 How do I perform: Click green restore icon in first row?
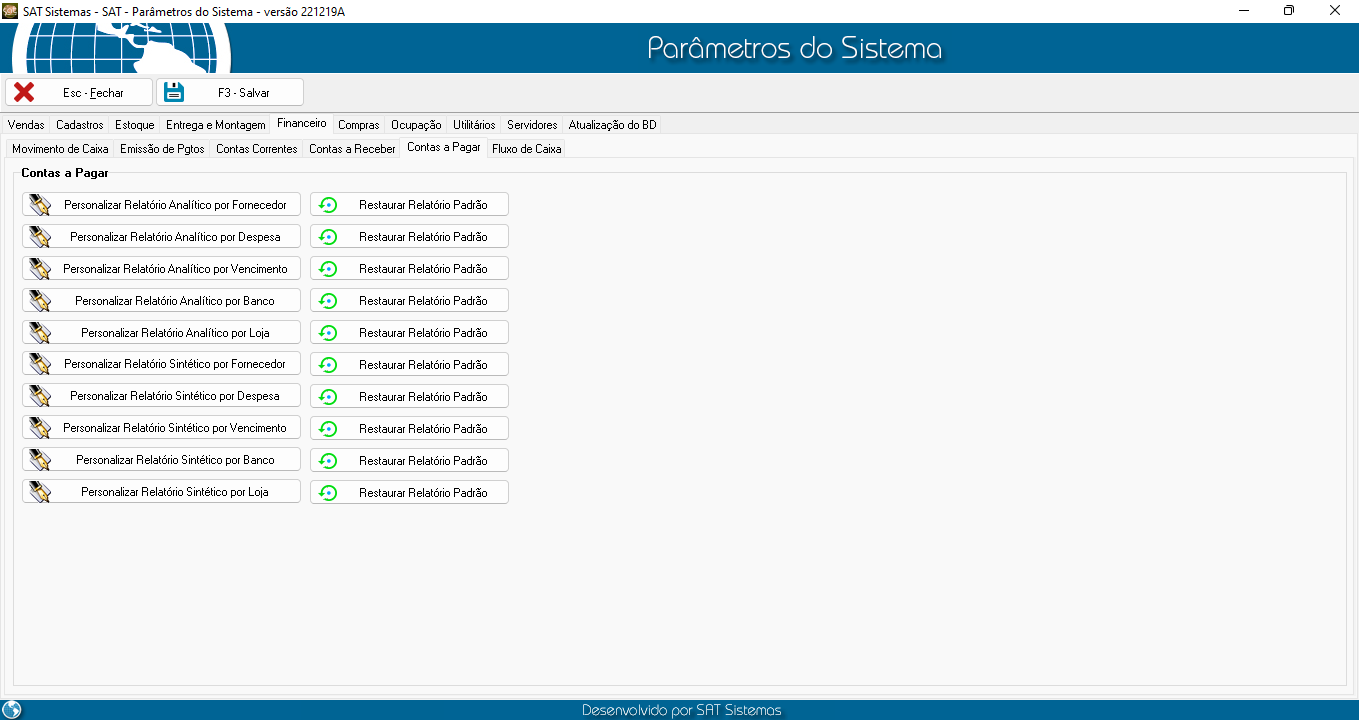coord(328,205)
